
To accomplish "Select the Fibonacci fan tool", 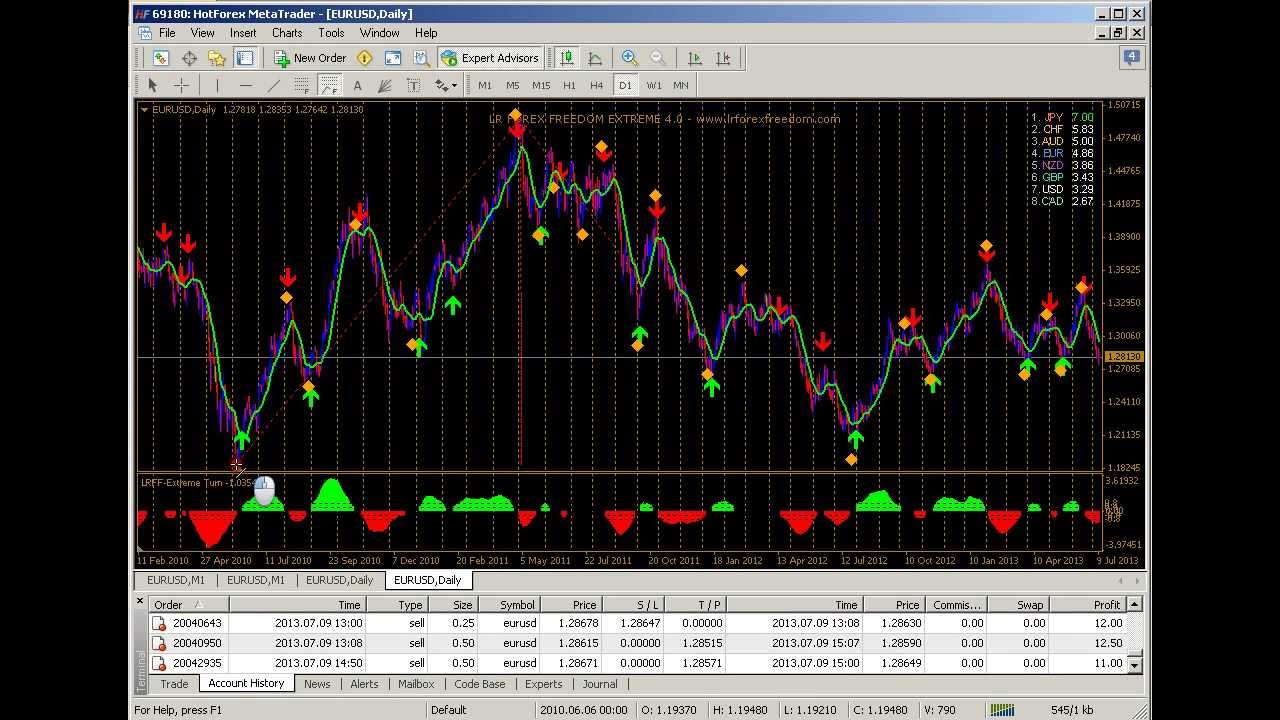I will coord(385,85).
